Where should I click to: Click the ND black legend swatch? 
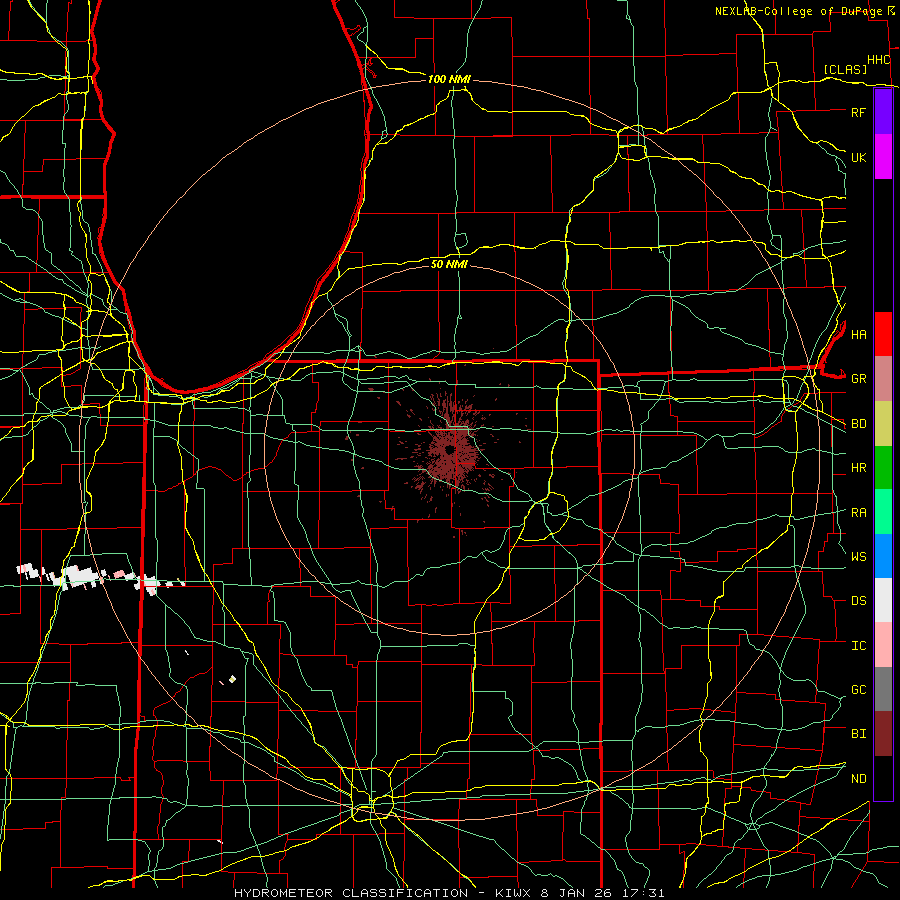883,778
